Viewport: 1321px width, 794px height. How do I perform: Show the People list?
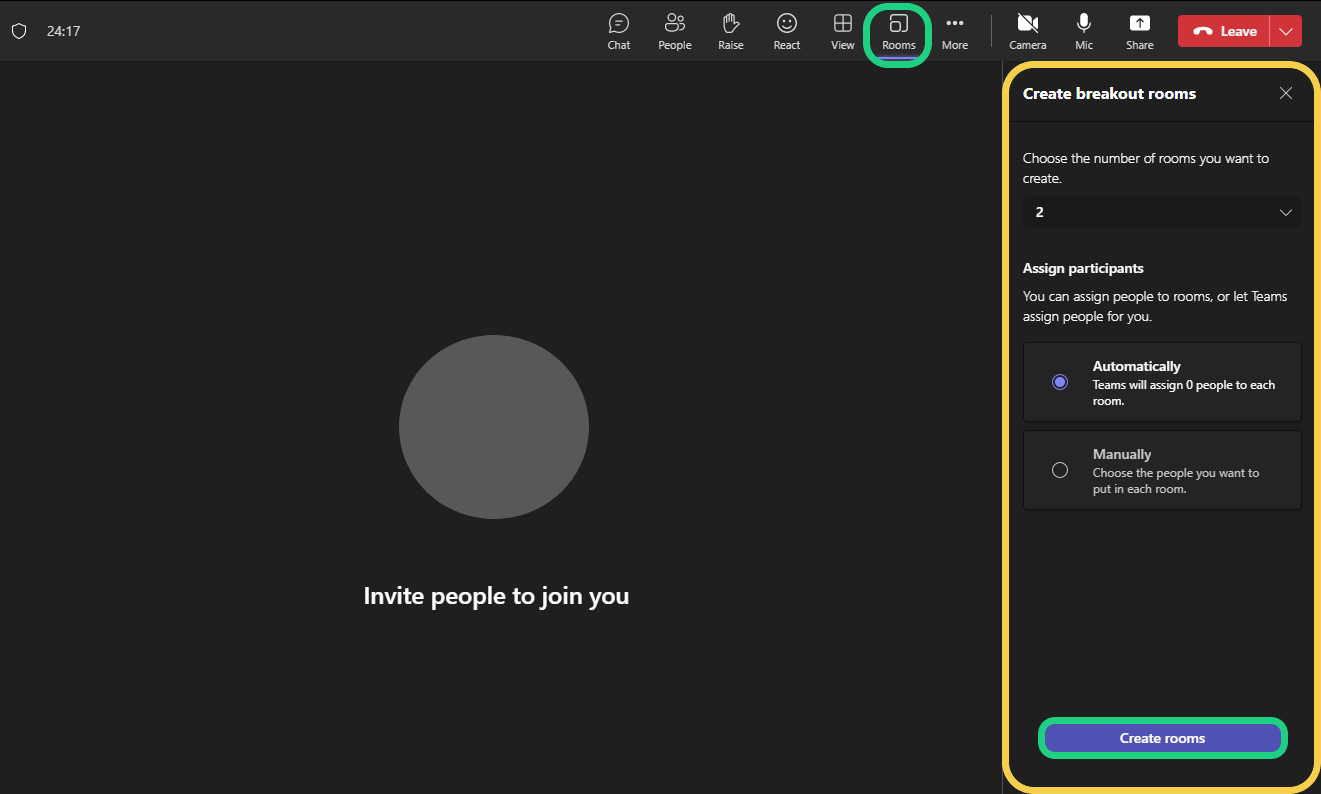click(675, 31)
